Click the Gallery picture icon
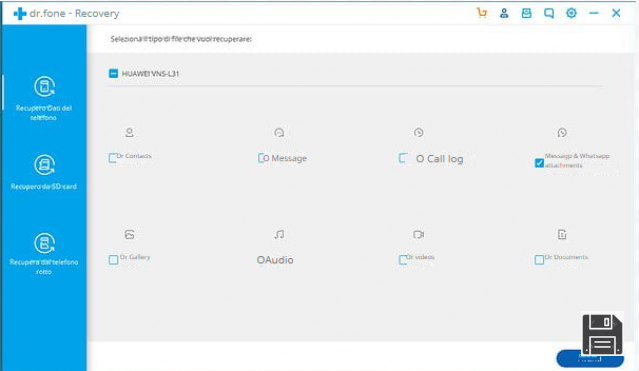This screenshot has width=639, height=371. pos(129,234)
